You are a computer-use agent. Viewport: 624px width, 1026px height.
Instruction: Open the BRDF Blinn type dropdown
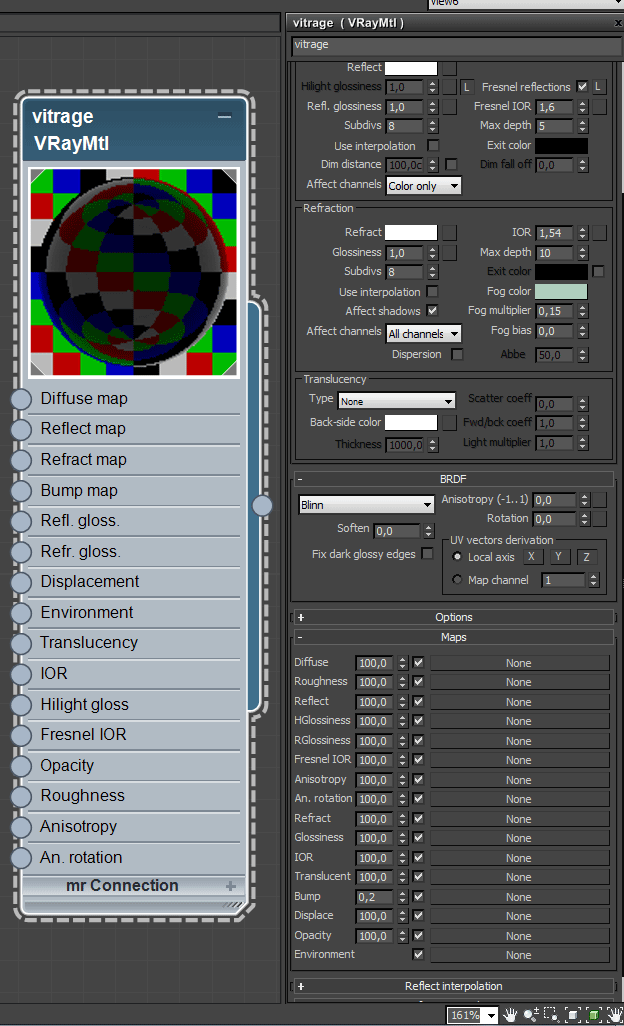pos(366,504)
